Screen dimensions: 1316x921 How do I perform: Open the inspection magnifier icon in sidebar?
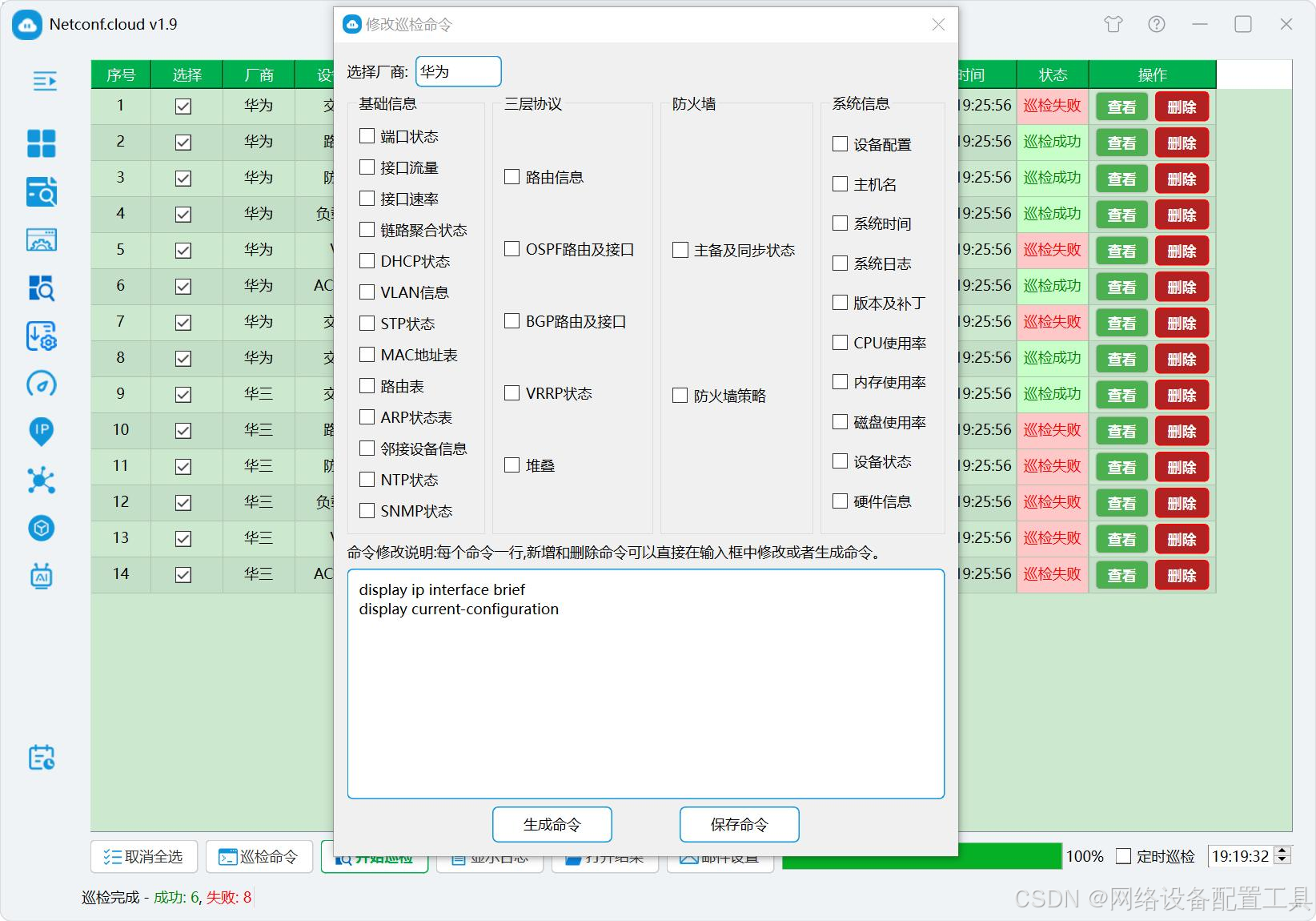[42, 288]
